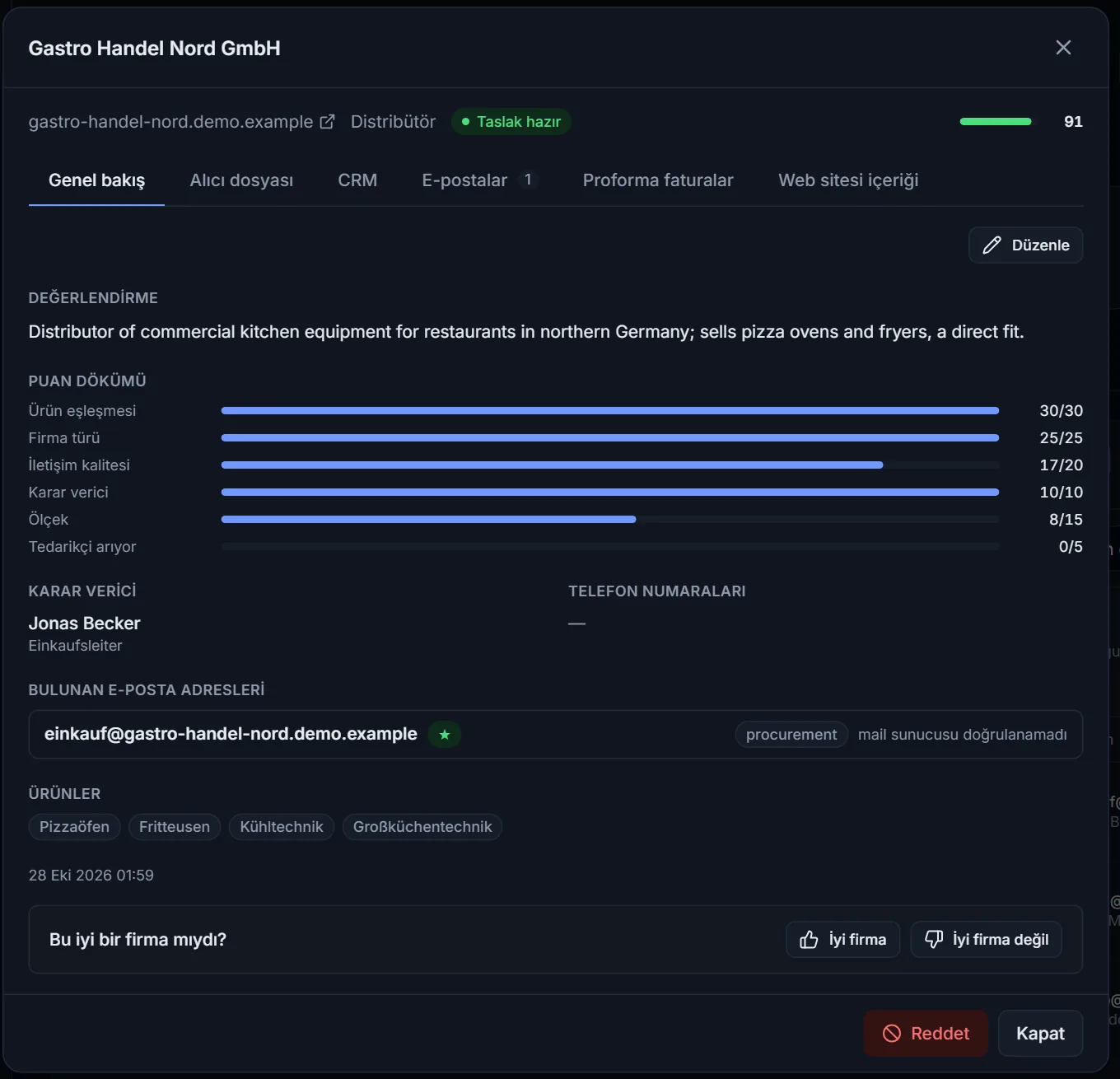Click the Einkaufsleiter job title
The image size is (1120, 1079).
point(75,646)
